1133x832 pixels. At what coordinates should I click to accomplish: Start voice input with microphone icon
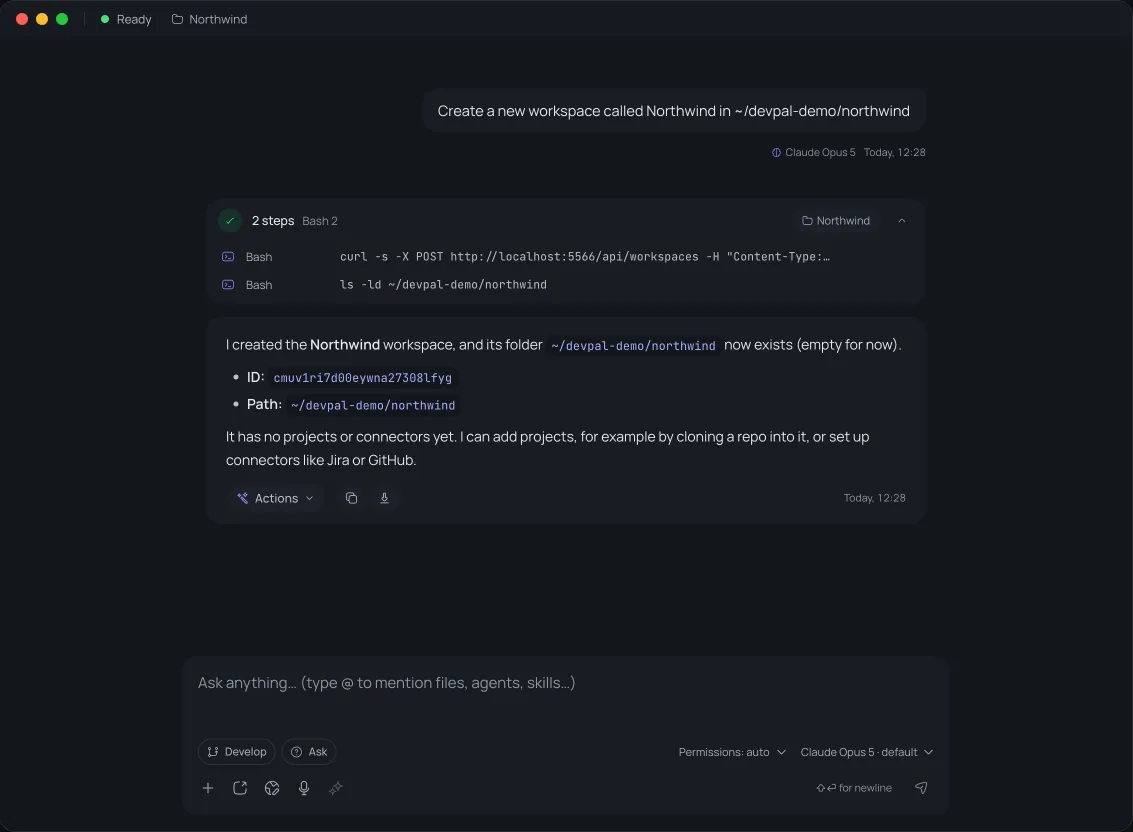pyautogui.click(x=303, y=788)
